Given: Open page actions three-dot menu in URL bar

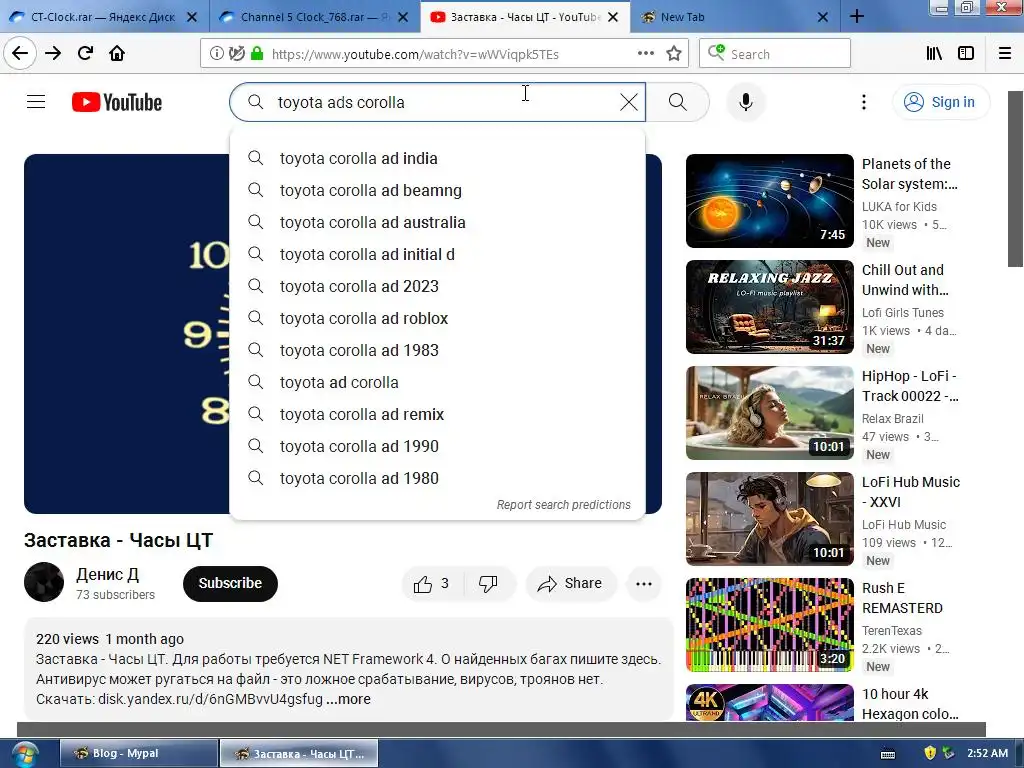Looking at the screenshot, I should tap(645, 54).
